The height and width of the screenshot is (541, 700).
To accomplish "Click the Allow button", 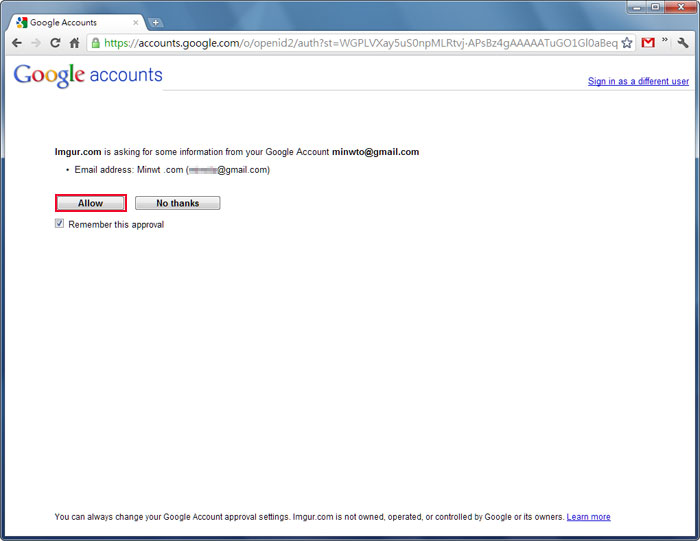I will pos(91,203).
